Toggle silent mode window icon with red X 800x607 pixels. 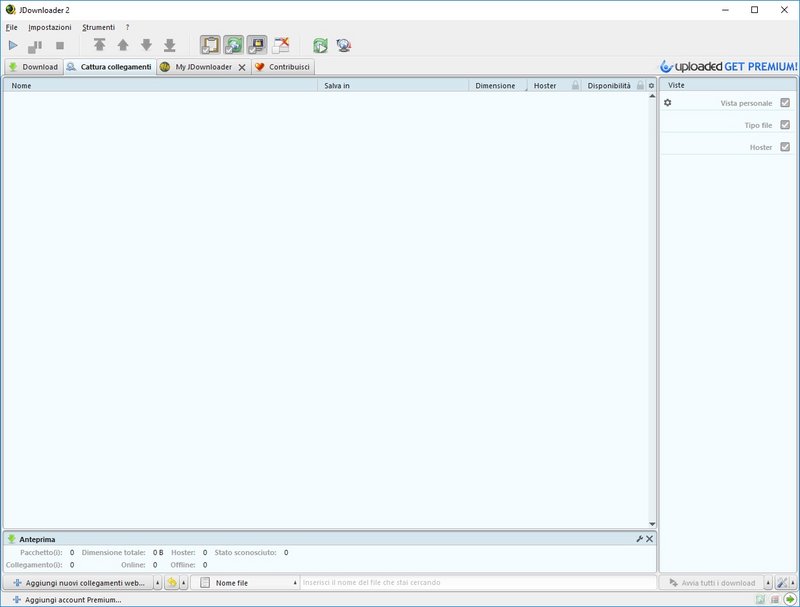click(x=281, y=45)
